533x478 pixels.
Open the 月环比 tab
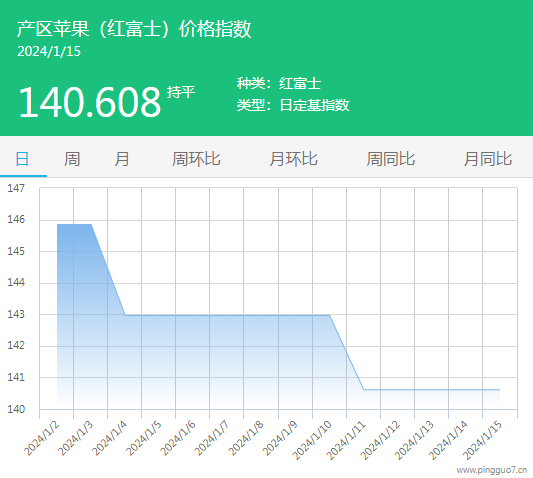[293, 159]
